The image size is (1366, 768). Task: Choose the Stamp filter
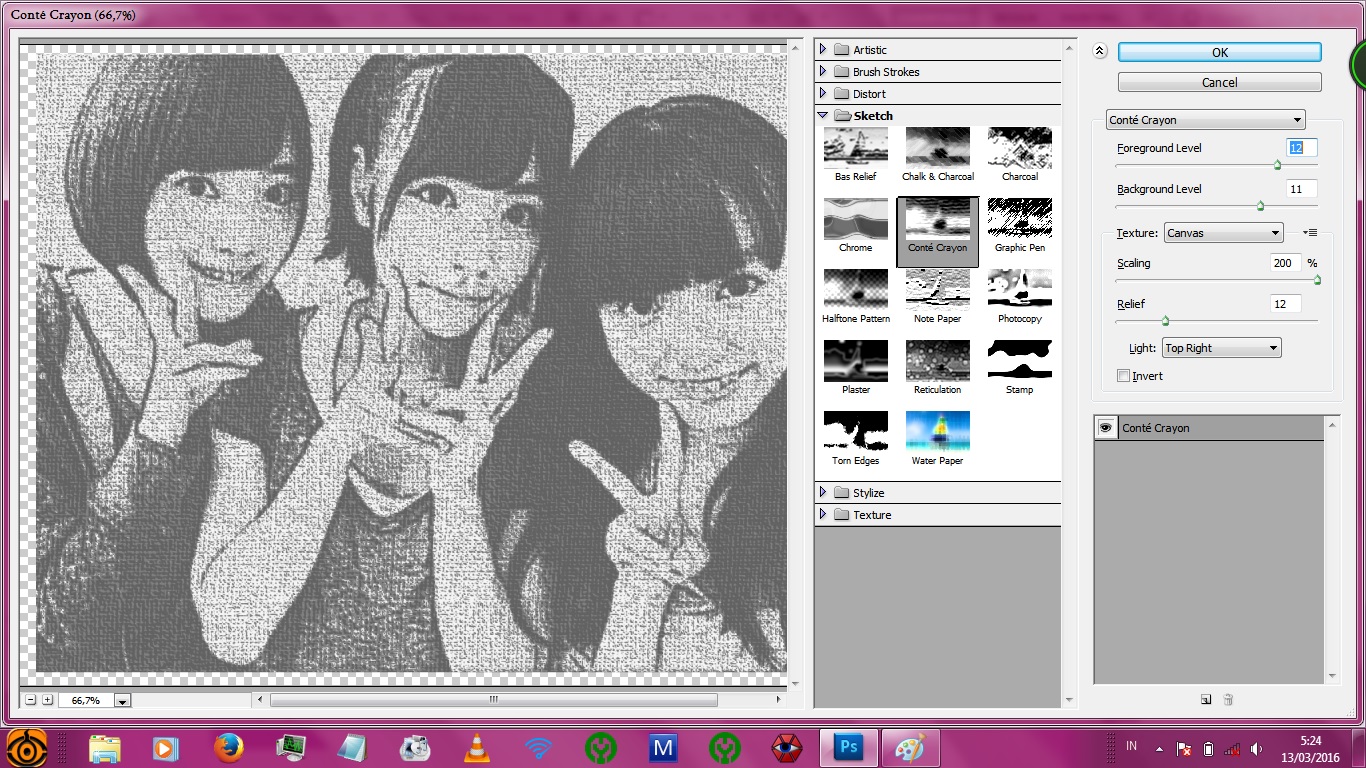click(x=1019, y=360)
